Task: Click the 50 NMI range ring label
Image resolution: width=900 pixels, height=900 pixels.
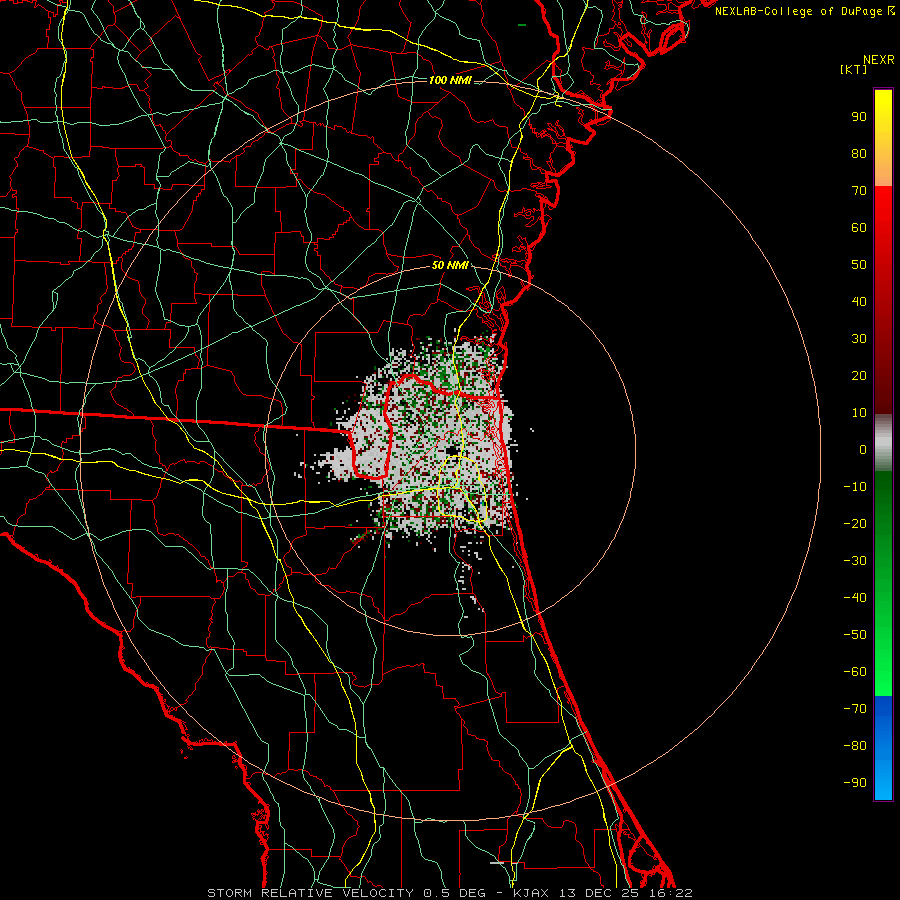Action: pos(450,265)
